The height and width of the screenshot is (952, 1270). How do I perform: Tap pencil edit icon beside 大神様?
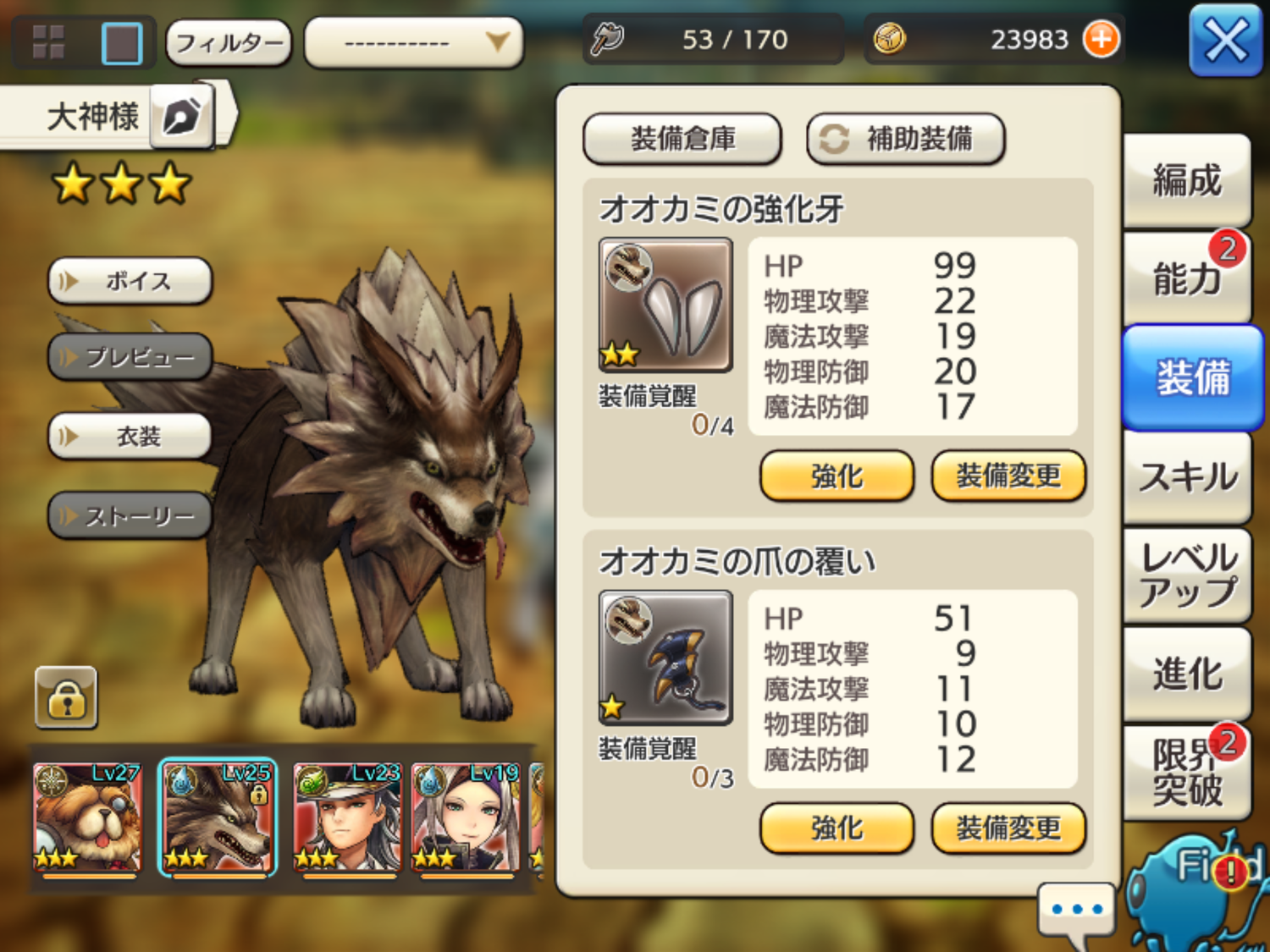[x=181, y=116]
